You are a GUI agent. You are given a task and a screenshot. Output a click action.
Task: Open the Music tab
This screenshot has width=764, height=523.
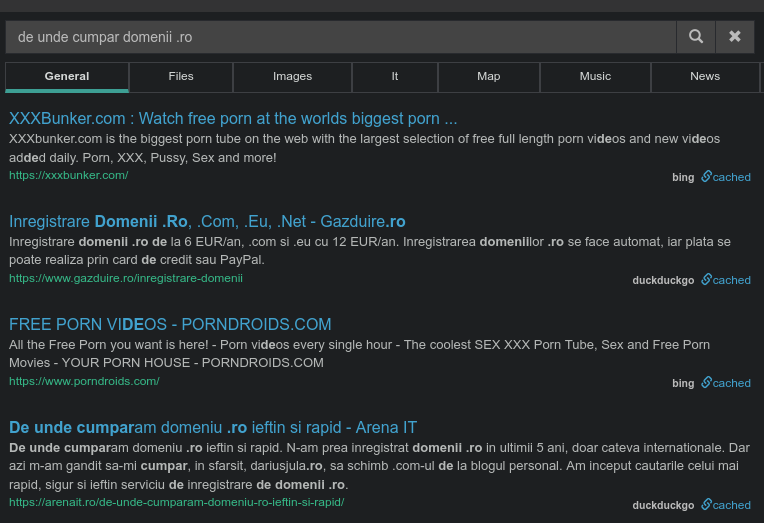click(x=595, y=77)
